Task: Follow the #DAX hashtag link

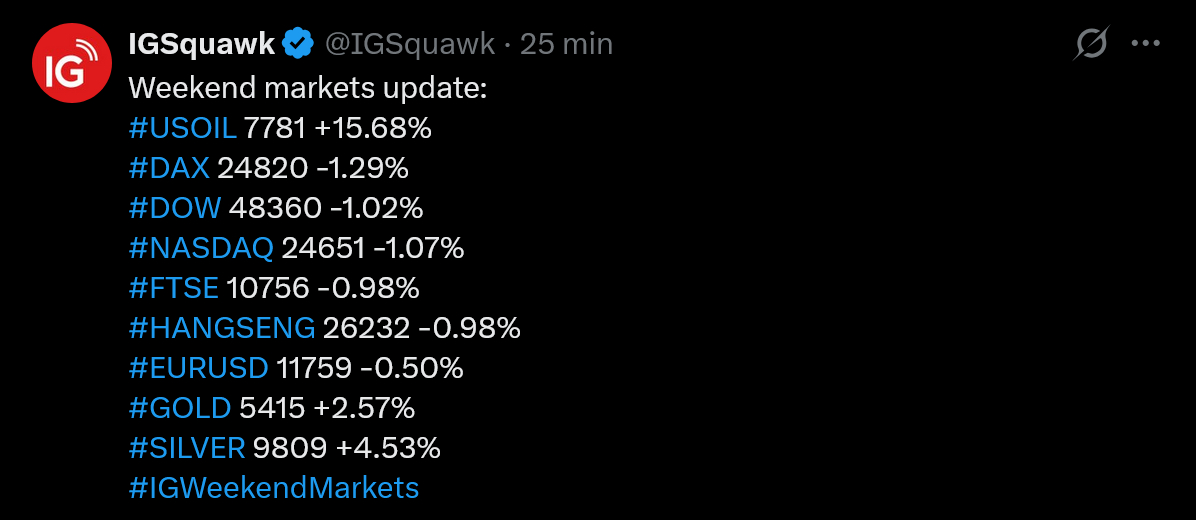Action: coord(169,168)
